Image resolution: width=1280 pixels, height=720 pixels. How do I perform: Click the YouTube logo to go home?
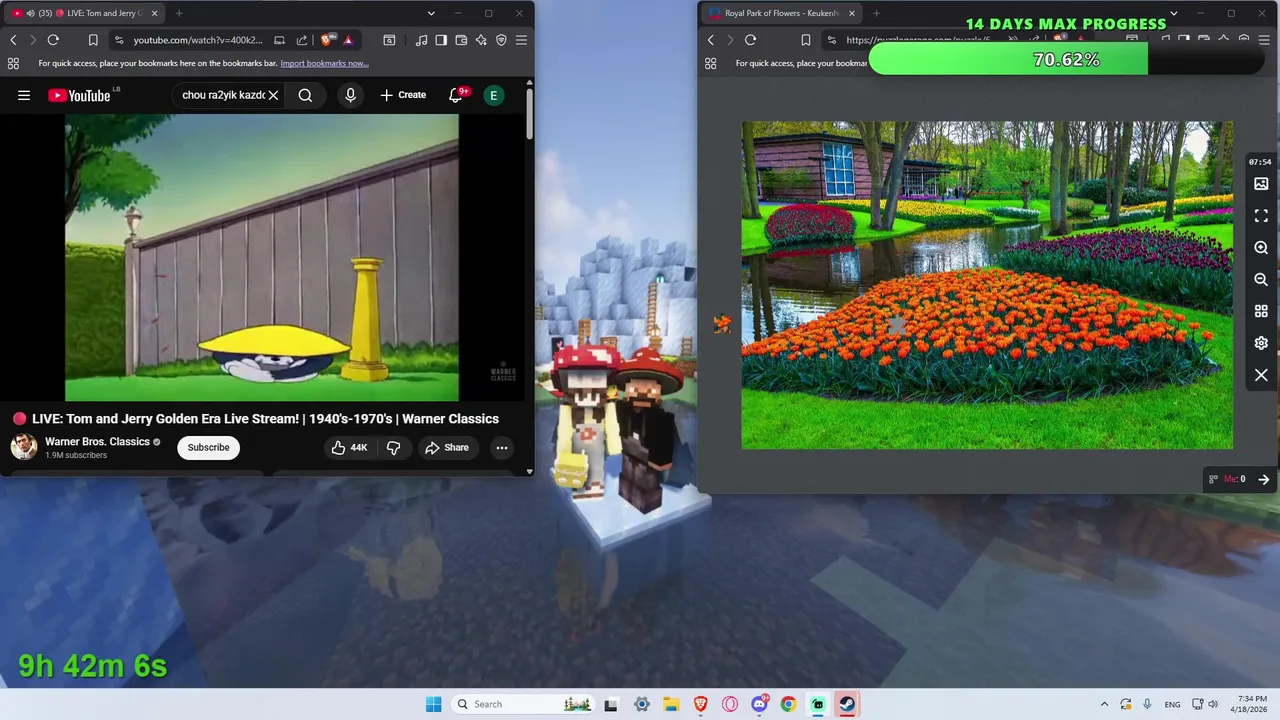point(79,95)
